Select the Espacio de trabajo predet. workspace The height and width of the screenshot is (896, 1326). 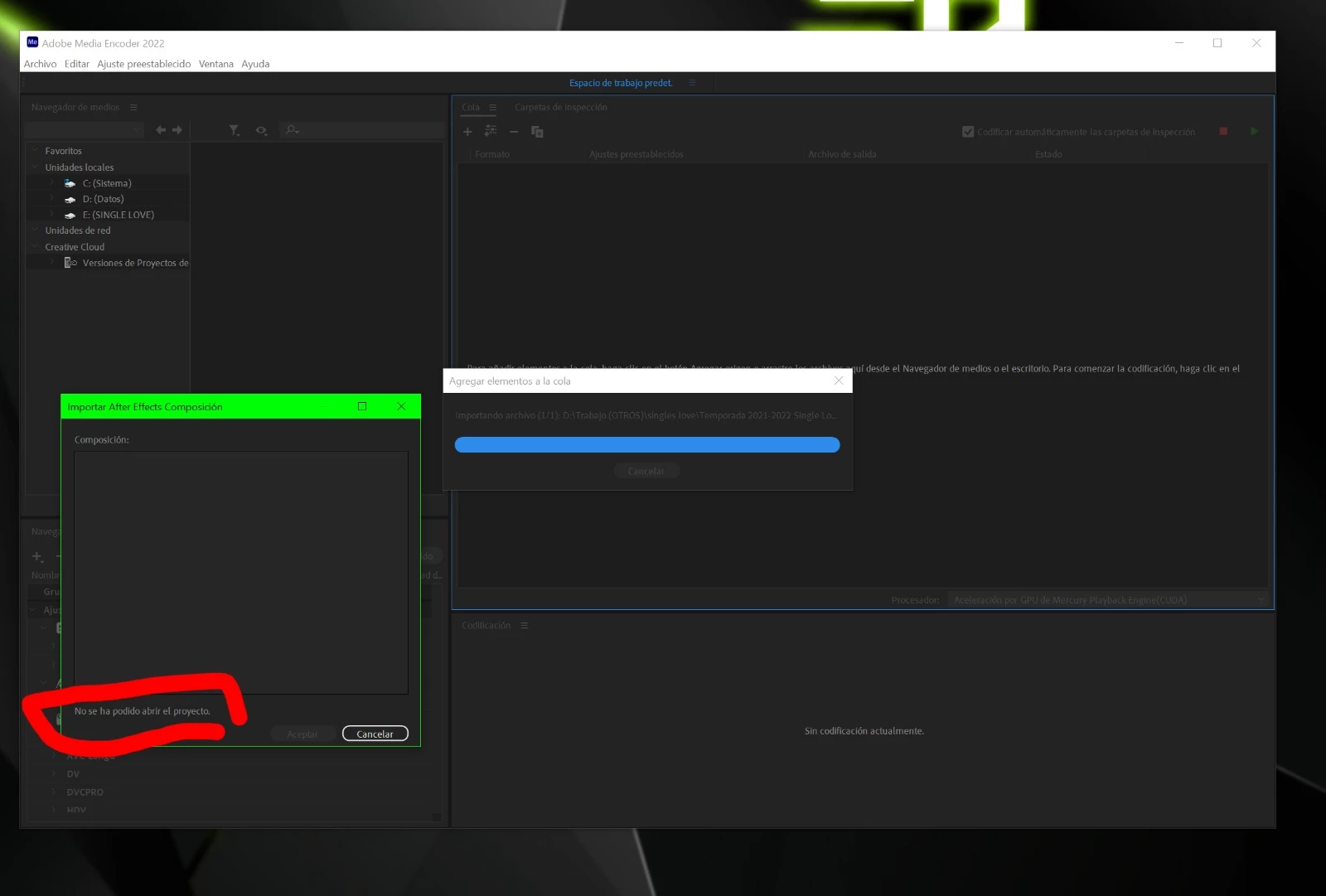click(621, 83)
